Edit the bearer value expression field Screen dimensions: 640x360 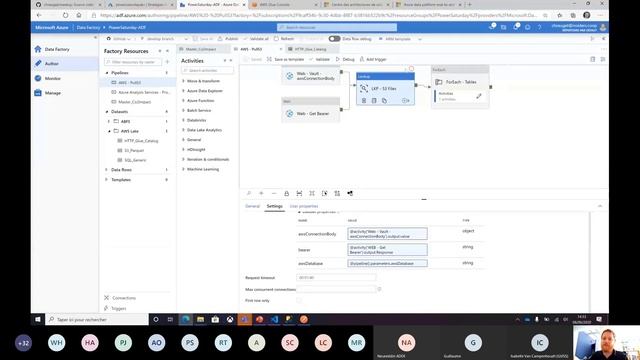pos(387,249)
